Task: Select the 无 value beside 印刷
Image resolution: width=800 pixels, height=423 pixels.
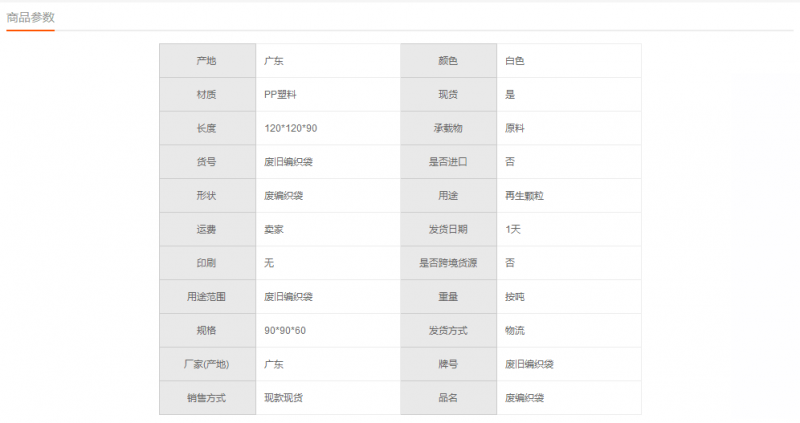Action: [269, 263]
